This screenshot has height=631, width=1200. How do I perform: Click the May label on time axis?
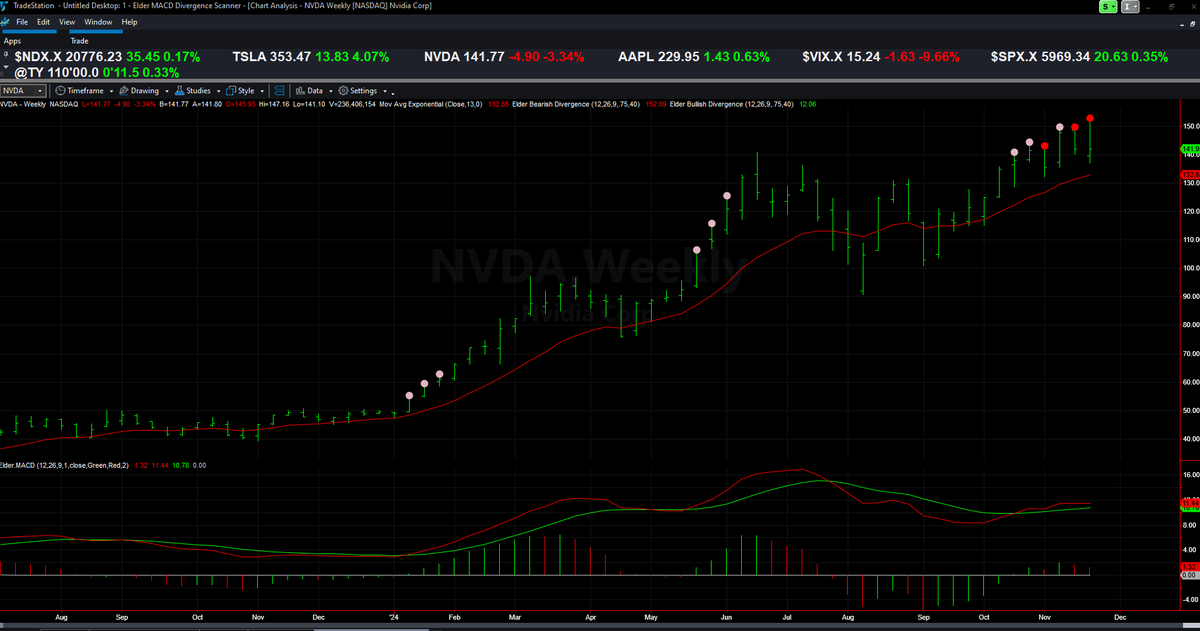[x=652, y=619]
